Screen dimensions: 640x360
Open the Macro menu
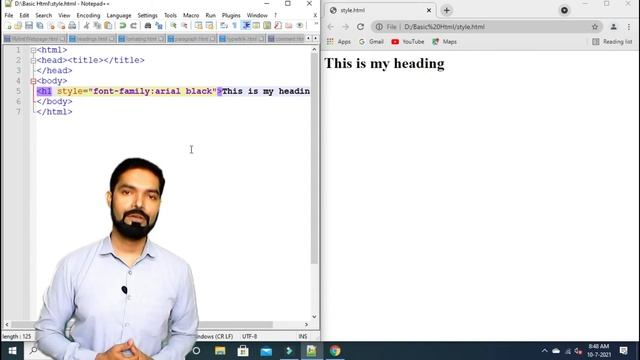tap(191, 16)
